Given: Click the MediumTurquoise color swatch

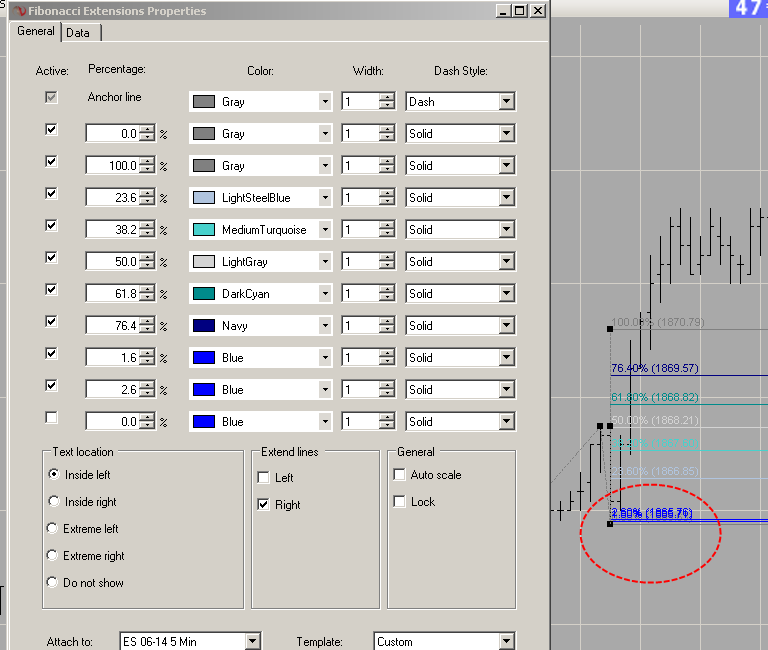Looking at the screenshot, I should tap(204, 230).
